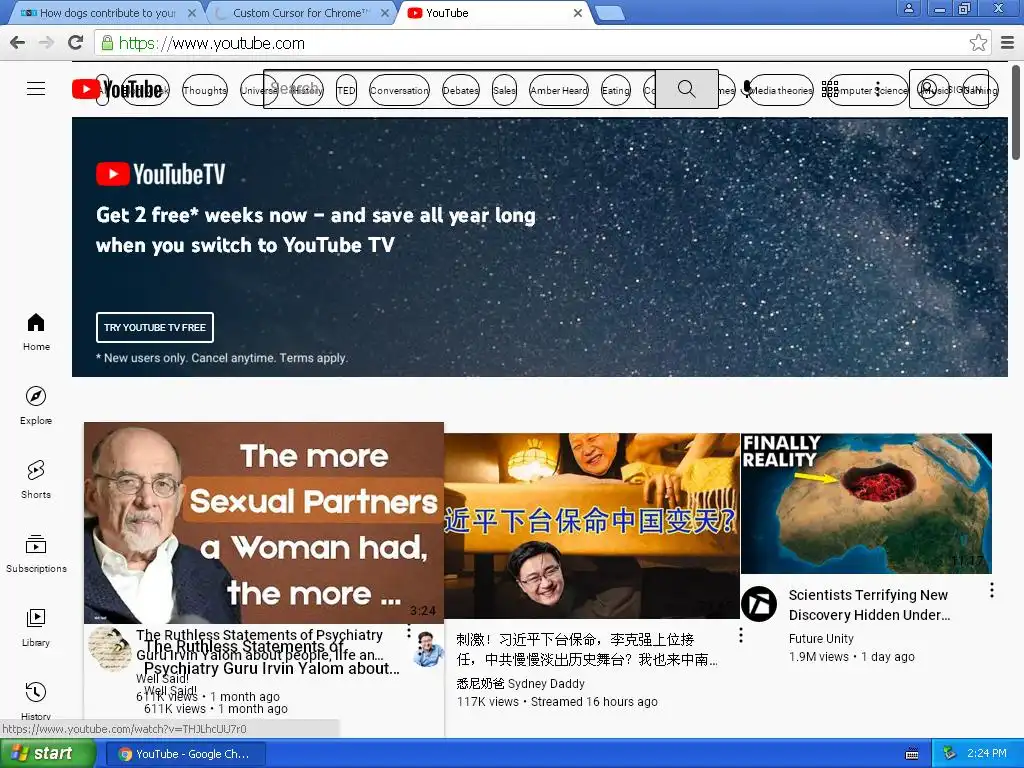1024x768 pixels.
Task: Open History in sidebar
Action: coord(36,700)
